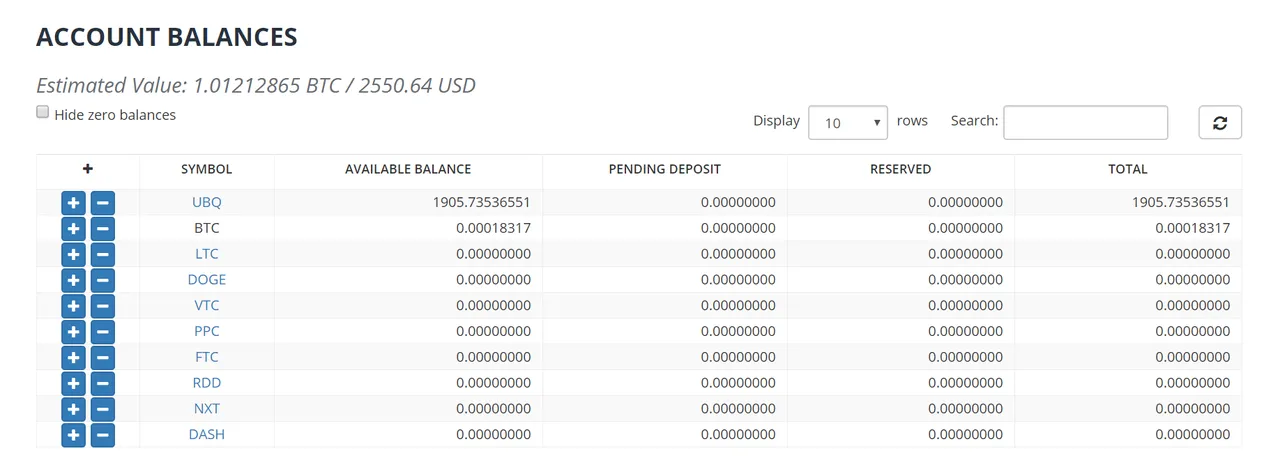The height and width of the screenshot is (460, 1280).
Task: Open the DASH symbol link
Action: point(207,435)
